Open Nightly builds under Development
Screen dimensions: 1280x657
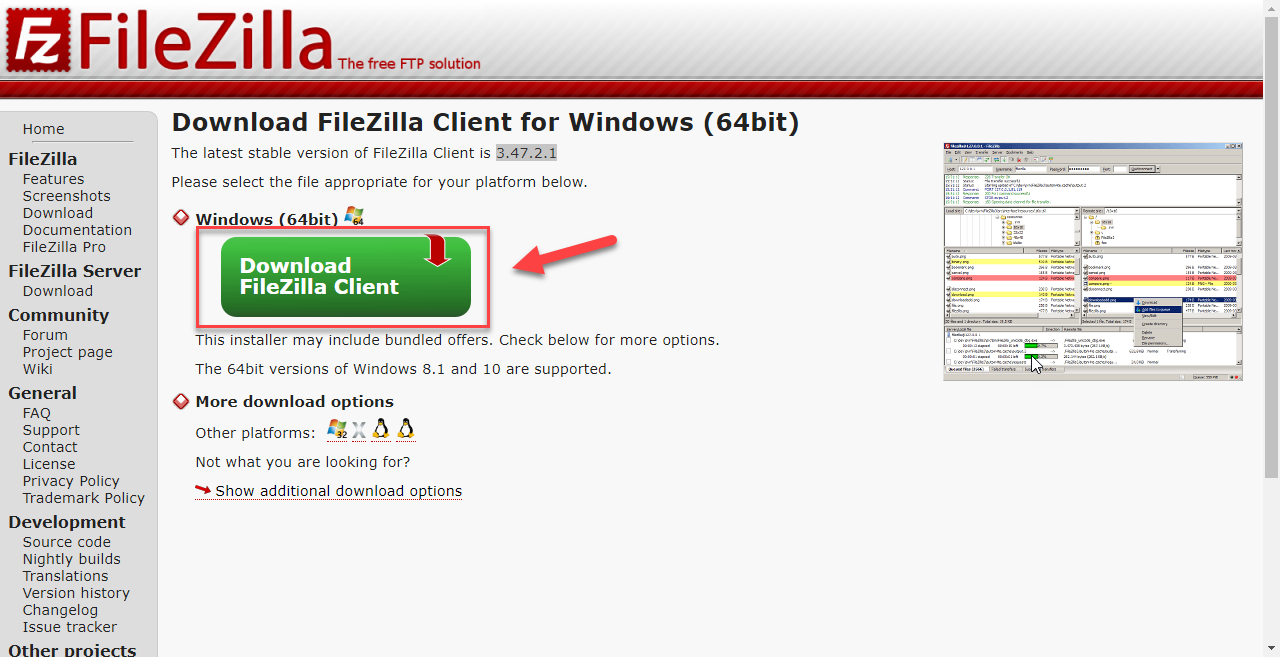point(72,559)
